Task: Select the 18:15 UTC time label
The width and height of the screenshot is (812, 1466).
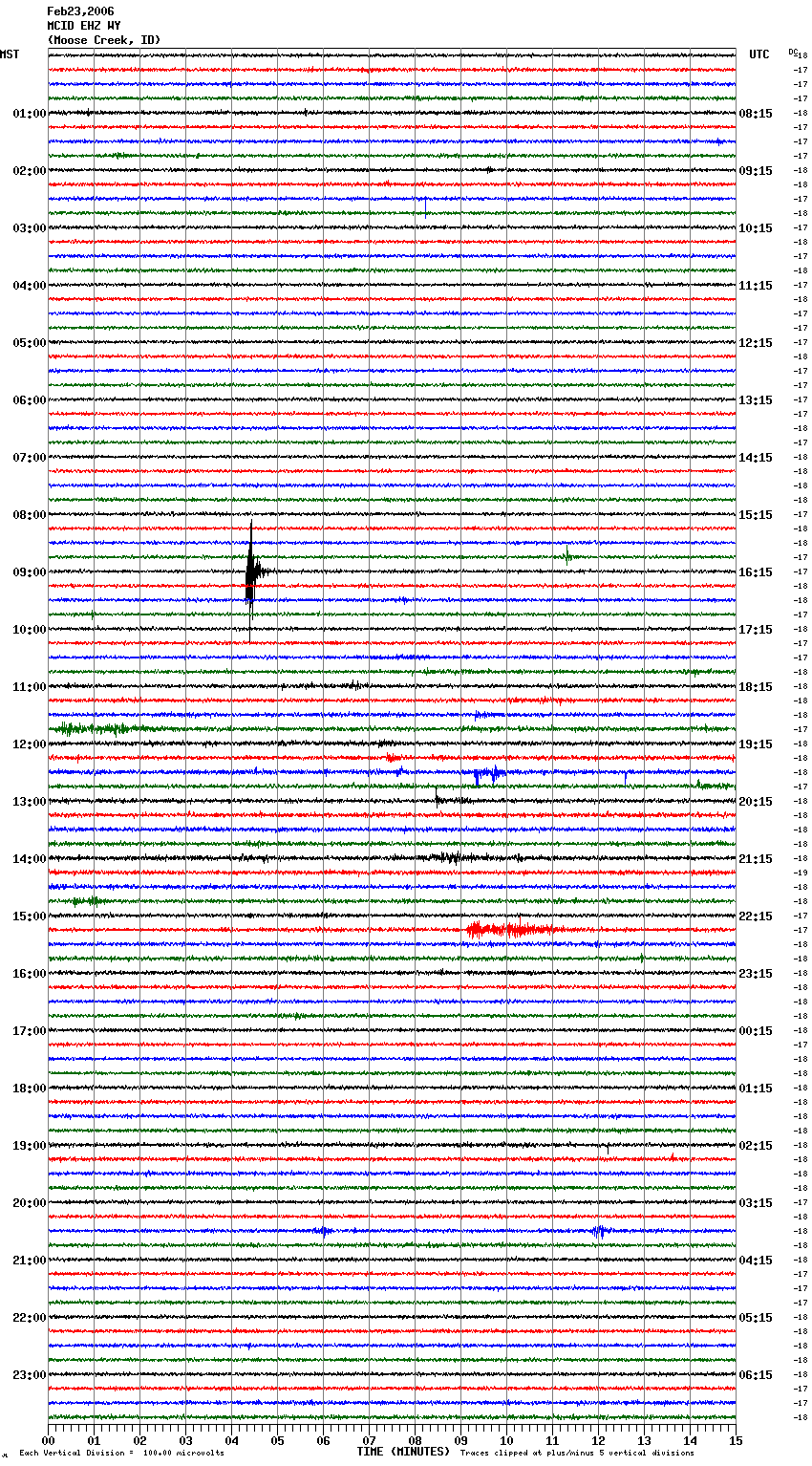Action: 756,687
